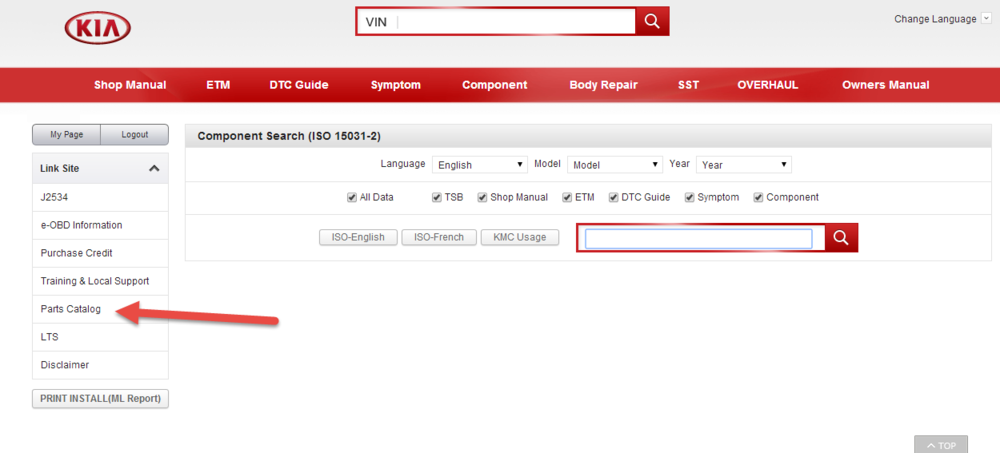This screenshot has width=1000, height=453.
Task: Open the DTC Guide menu
Action: [298, 85]
